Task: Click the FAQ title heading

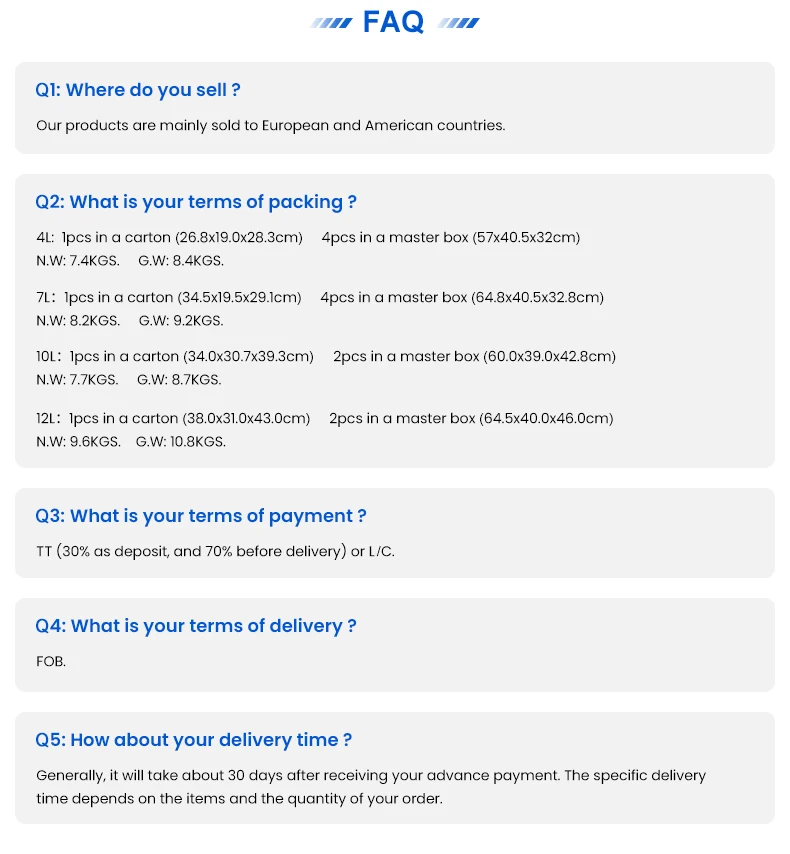Action: [x=394, y=22]
